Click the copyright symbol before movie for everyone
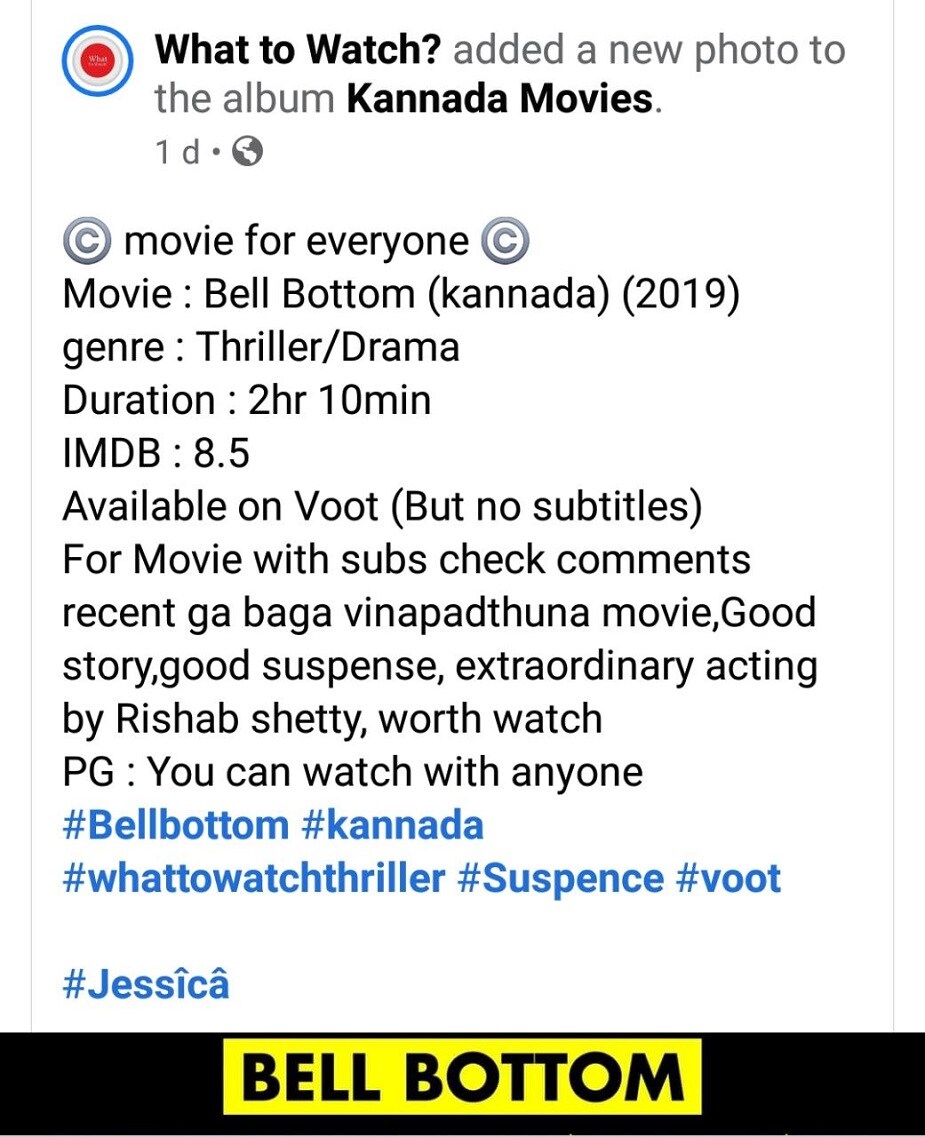The width and height of the screenshot is (925, 1137). 83,240
